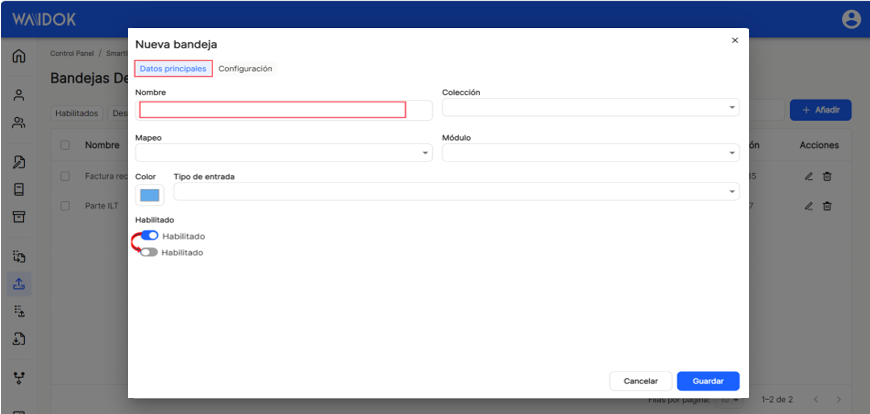Select the book-shaped sidebar icon

(x=19, y=190)
